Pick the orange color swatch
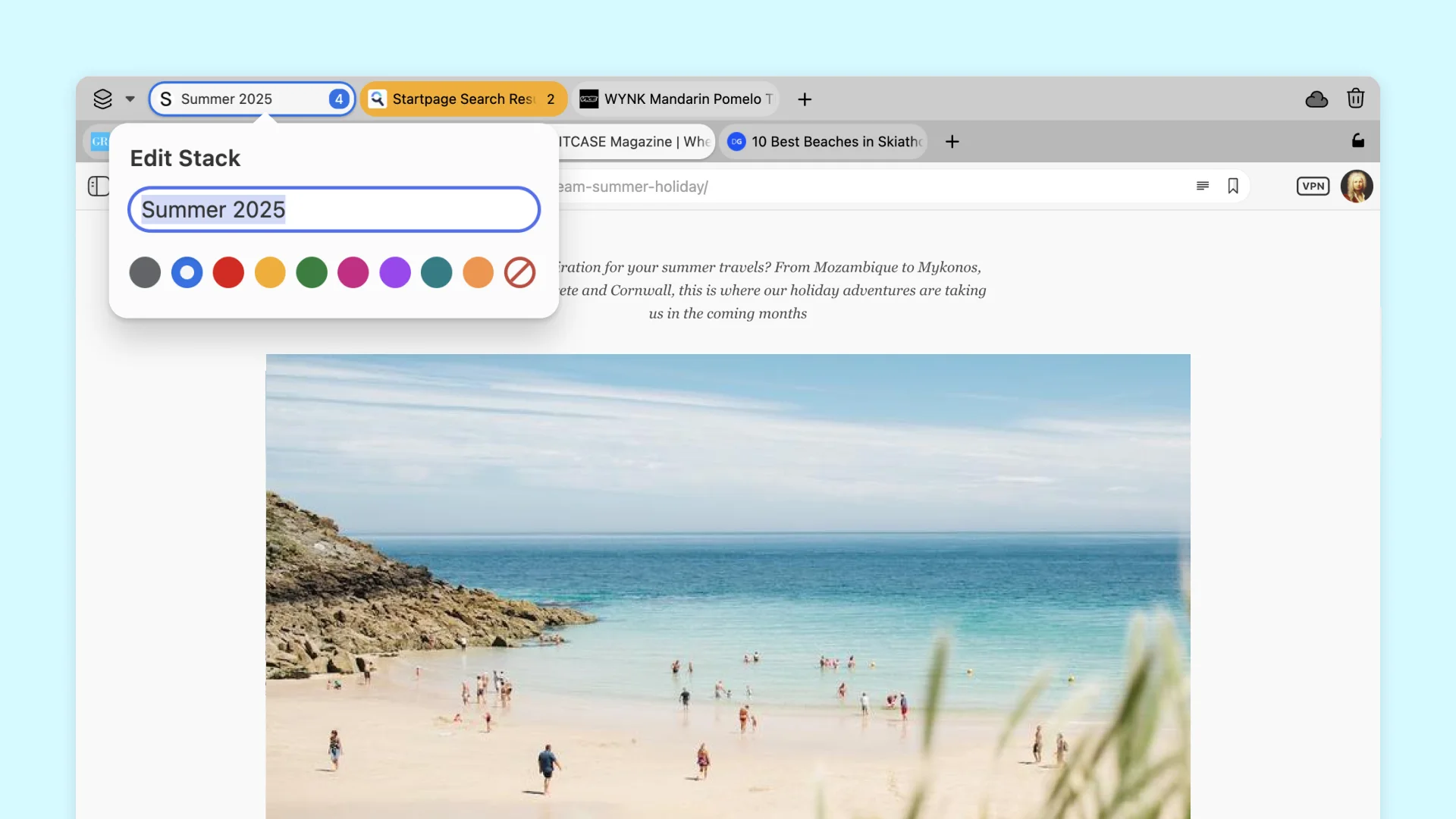Viewport: 1456px width, 819px height. 478,273
